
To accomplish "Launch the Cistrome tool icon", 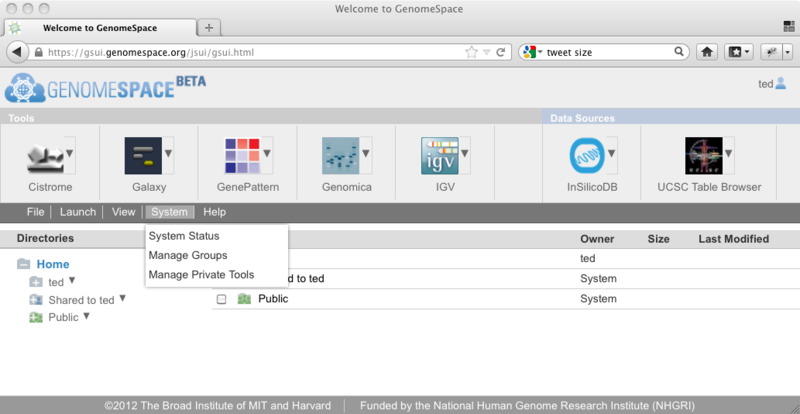I will [x=45, y=156].
